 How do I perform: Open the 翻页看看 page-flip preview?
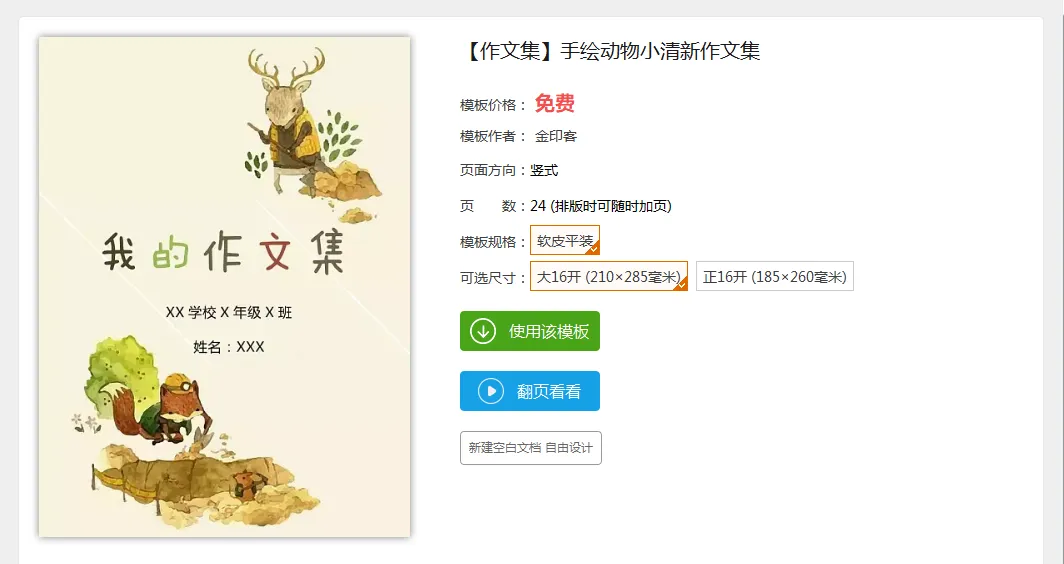point(530,391)
